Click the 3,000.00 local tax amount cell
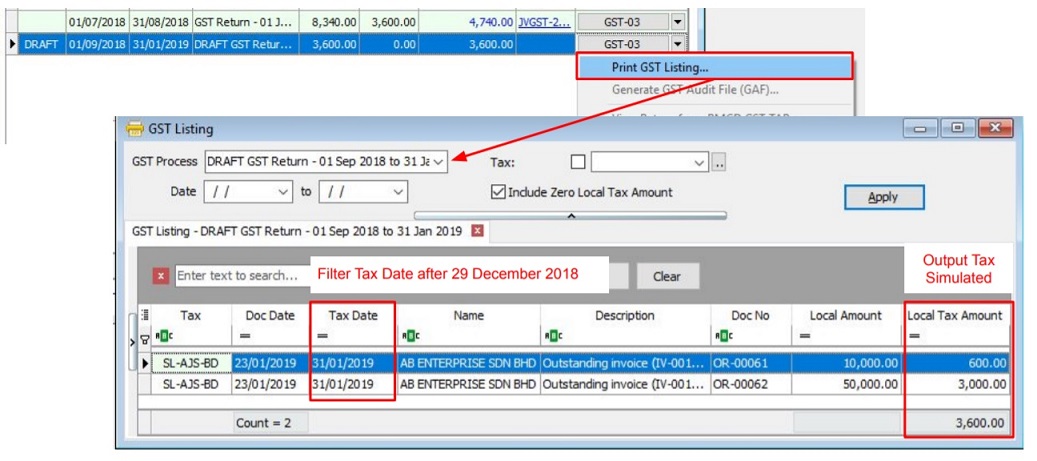The height and width of the screenshot is (461, 1037). coord(955,384)
